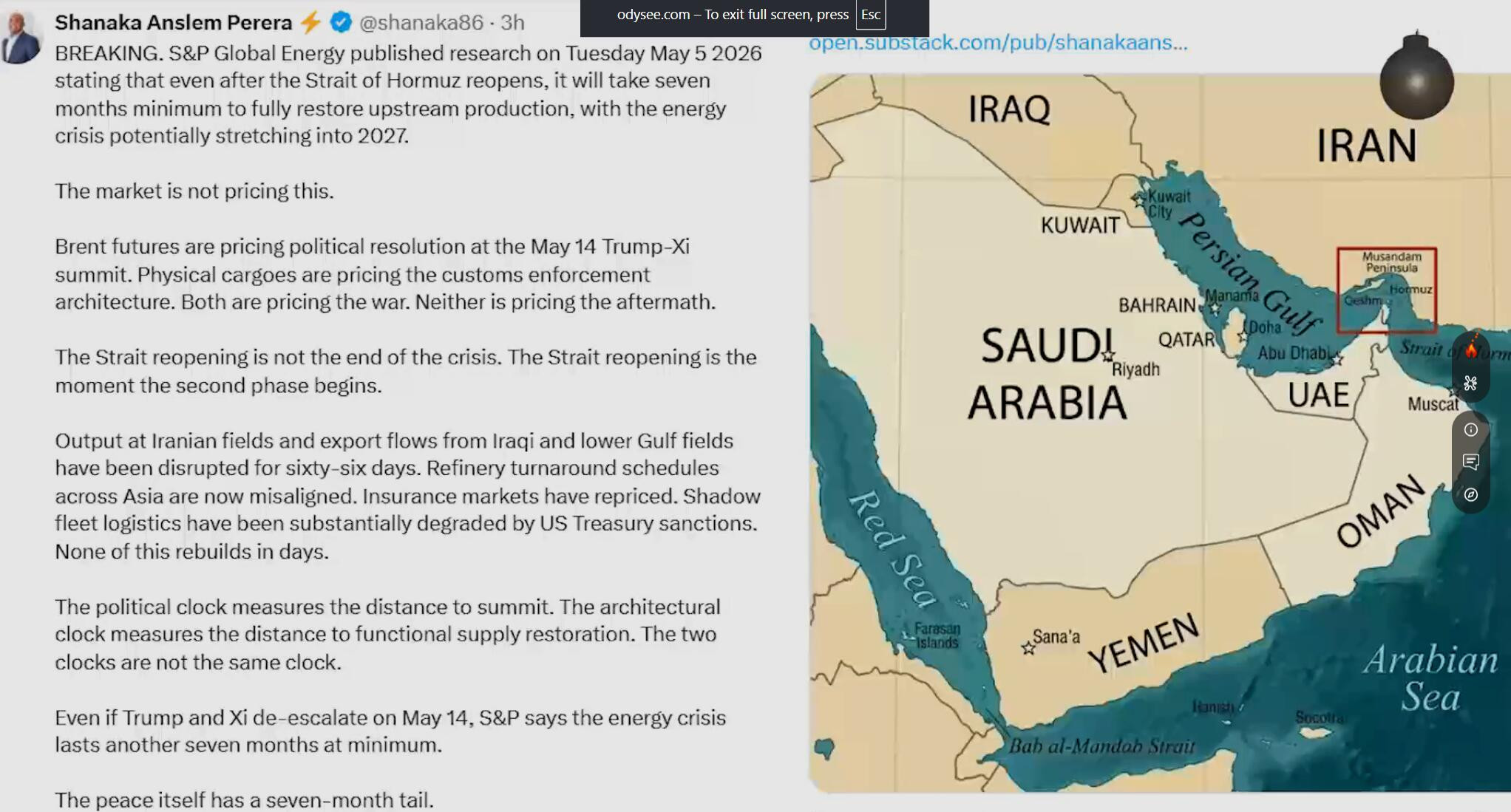Image resolution: width=1511 pixels, height=812 pixels.
Task: Click the Muscat city label
Action: (1433, 404)
